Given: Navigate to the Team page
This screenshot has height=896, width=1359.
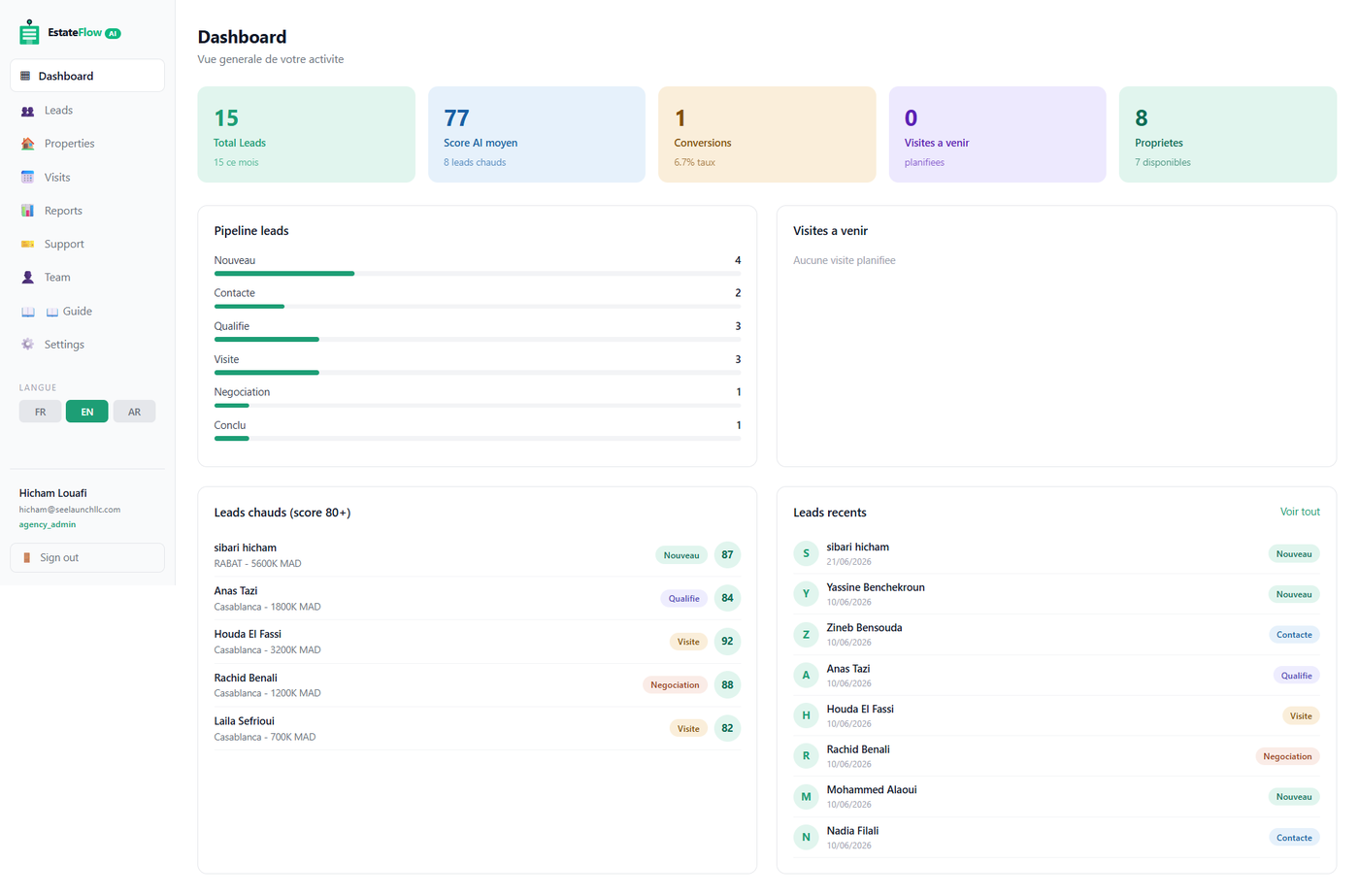Looking at the screenshot, I should coord(87,278).
